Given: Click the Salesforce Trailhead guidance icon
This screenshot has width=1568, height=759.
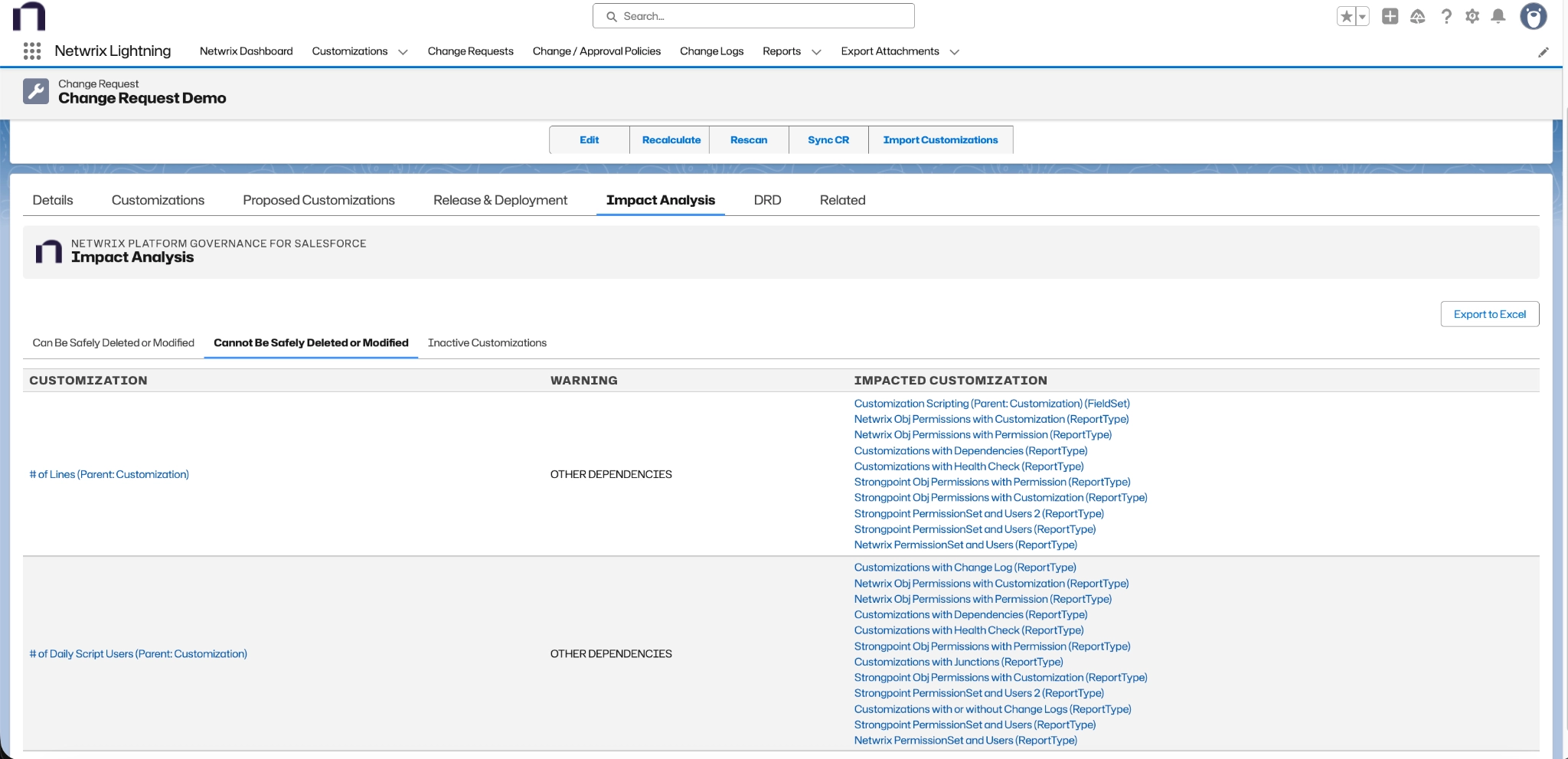Looking at the screenshot, I should tap(1419, 15).
